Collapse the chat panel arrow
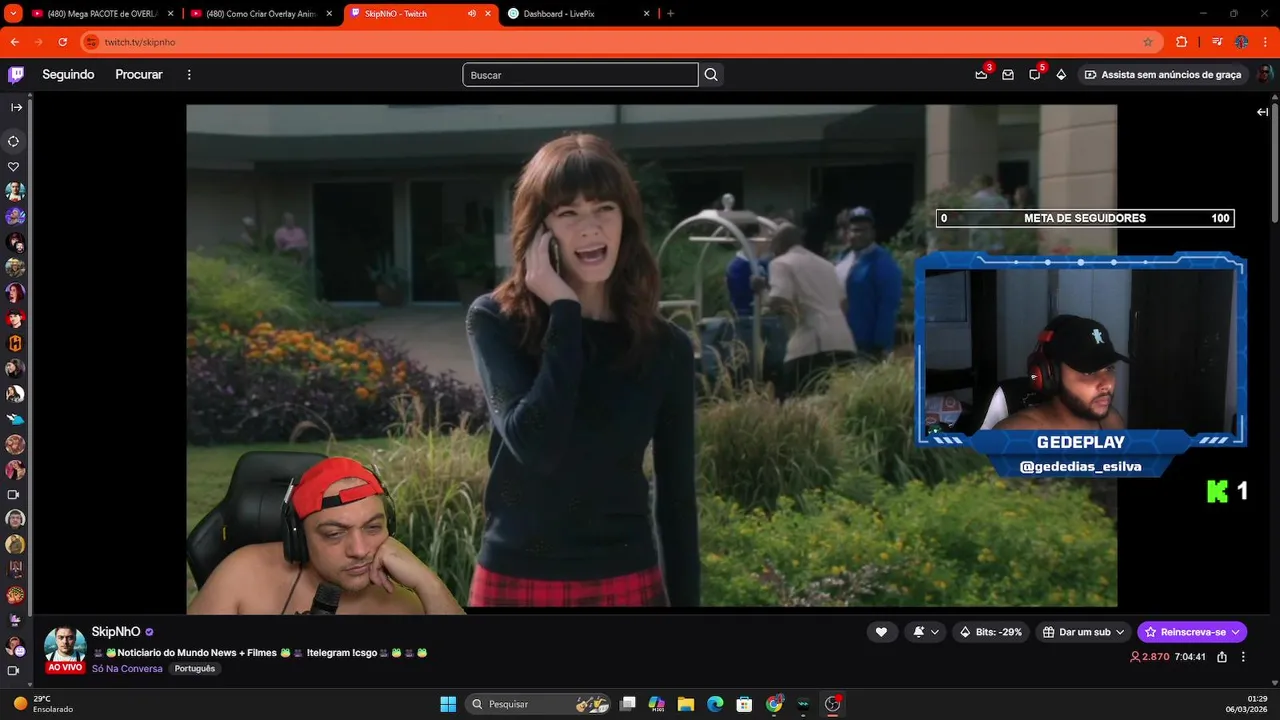Viewport: 1280px width, 720px height. click(x=1262, y=112)
